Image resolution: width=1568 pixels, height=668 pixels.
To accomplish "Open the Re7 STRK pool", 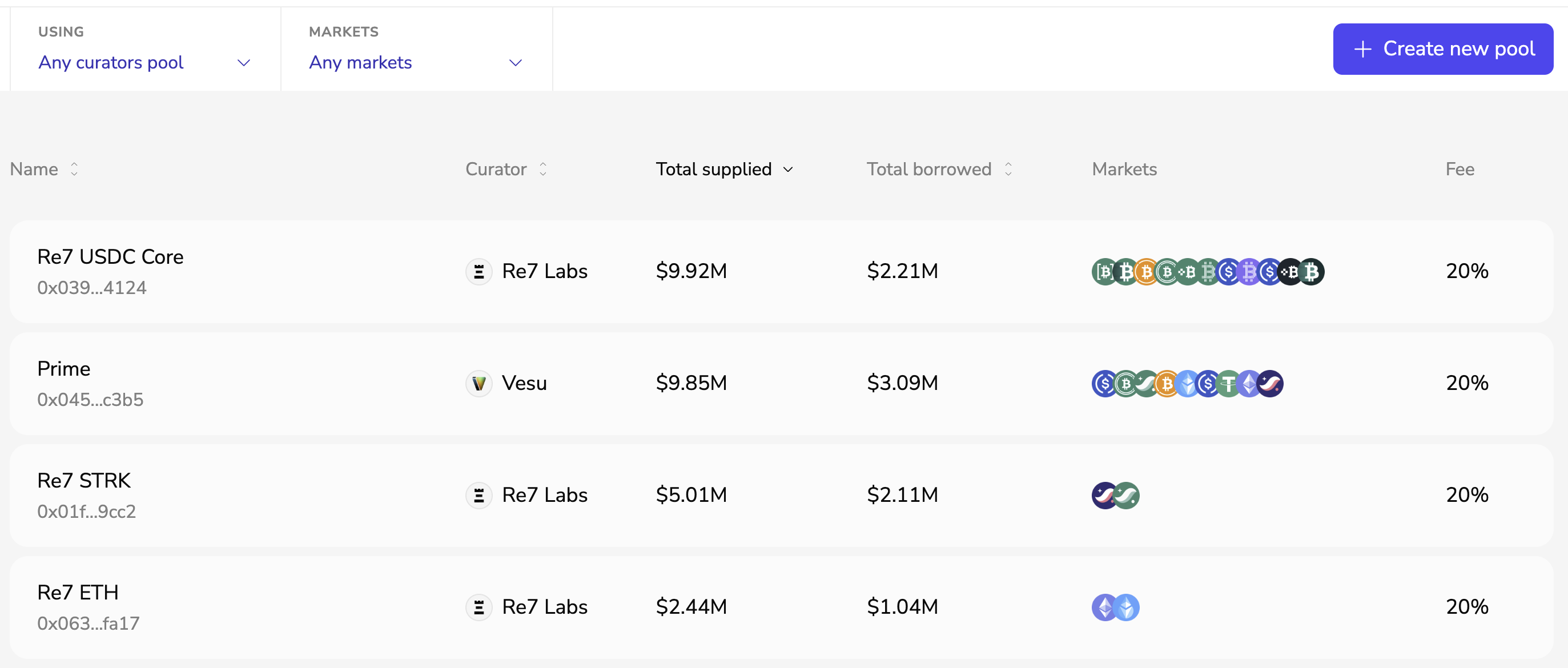I will point(781,495).
